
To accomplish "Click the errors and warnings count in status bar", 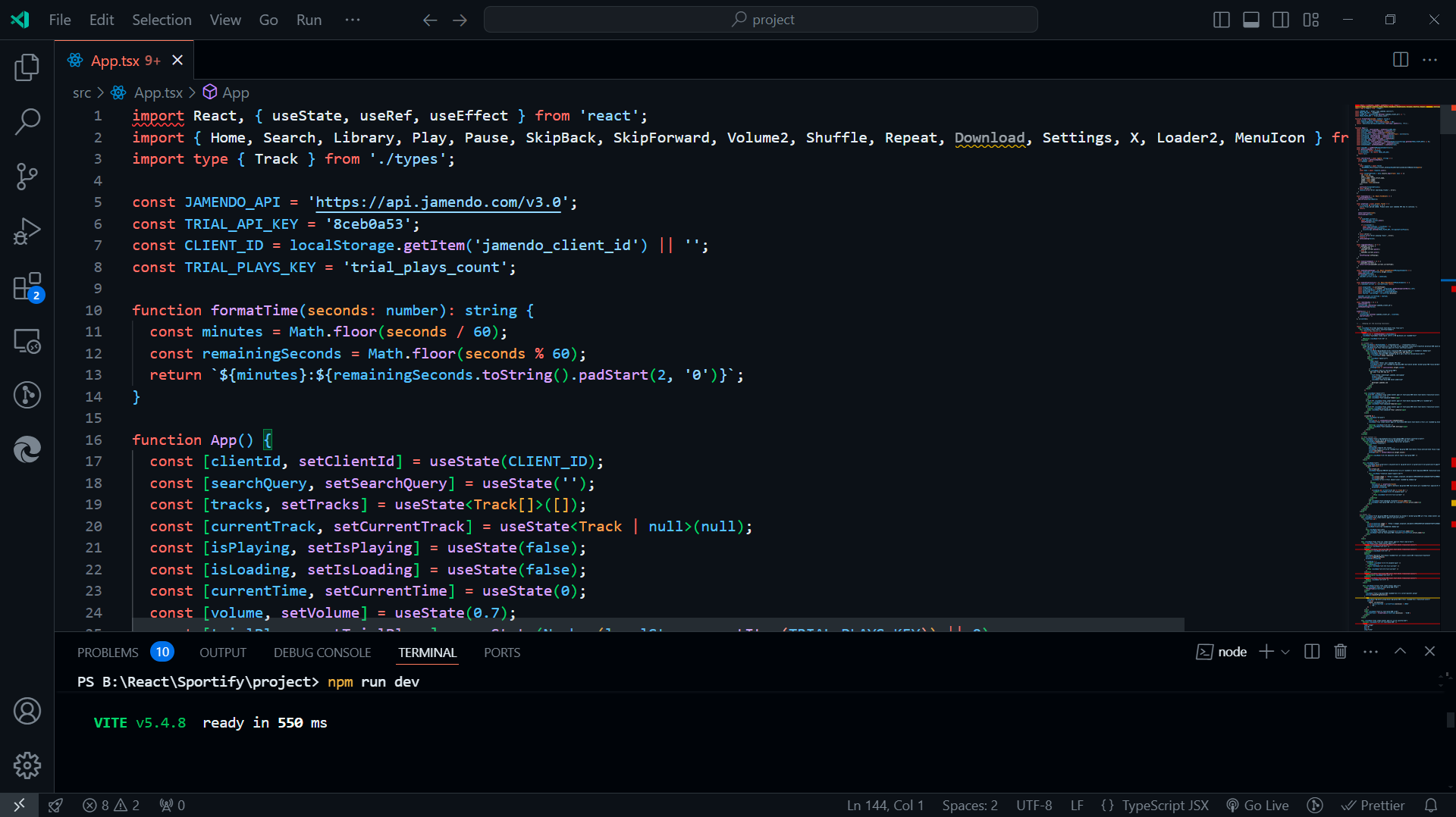I will click(111, 805).
